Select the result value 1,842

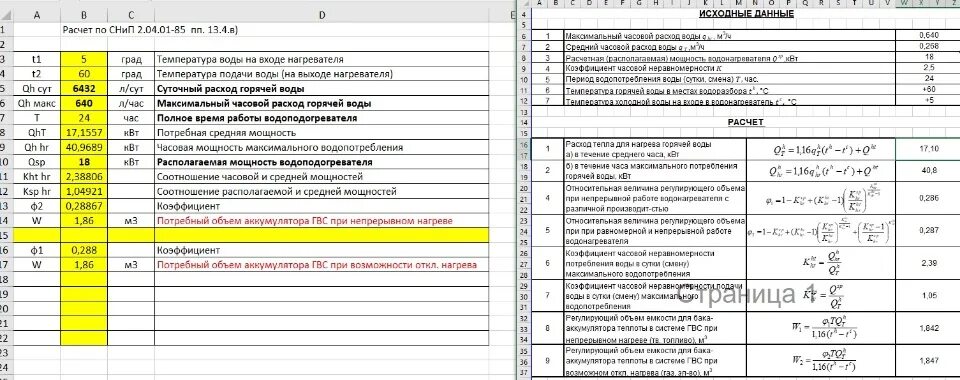(929, 327)
